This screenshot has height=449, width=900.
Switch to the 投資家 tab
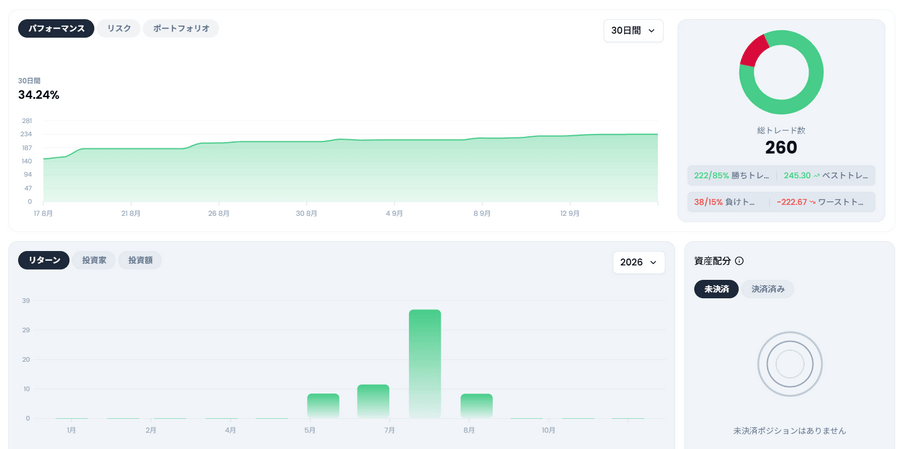pos(94,260)
